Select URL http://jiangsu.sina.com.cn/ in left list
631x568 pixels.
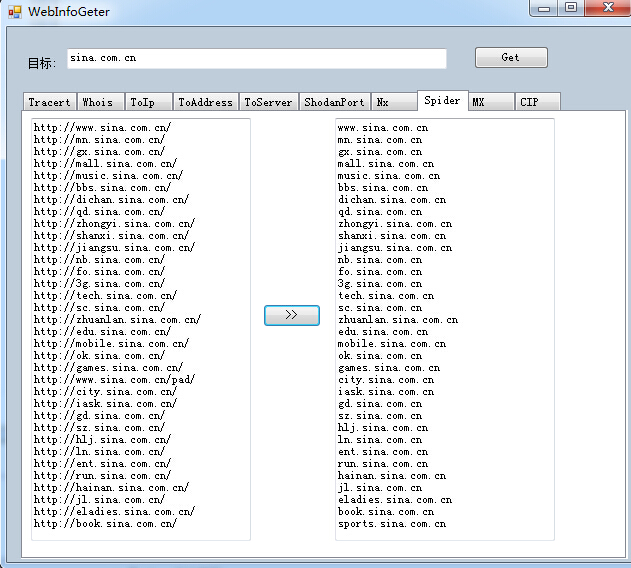point(114,248)
